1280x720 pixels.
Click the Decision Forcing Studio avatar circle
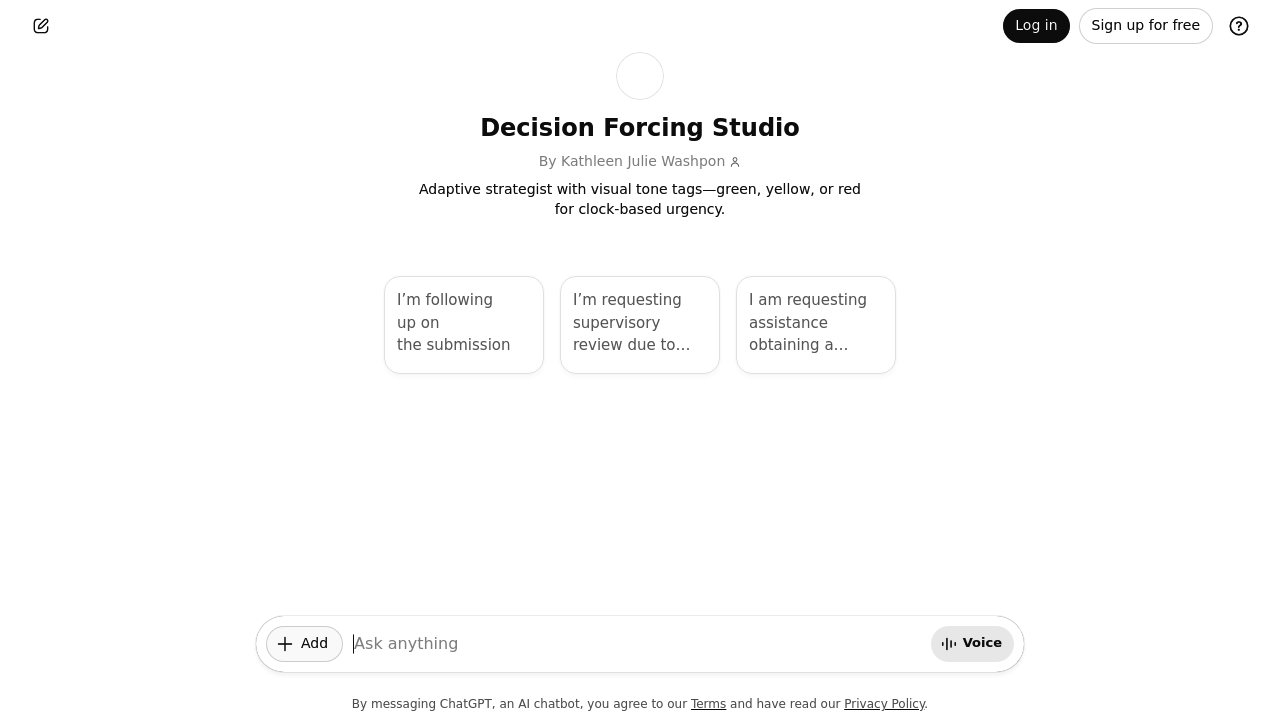pos(639,75)
